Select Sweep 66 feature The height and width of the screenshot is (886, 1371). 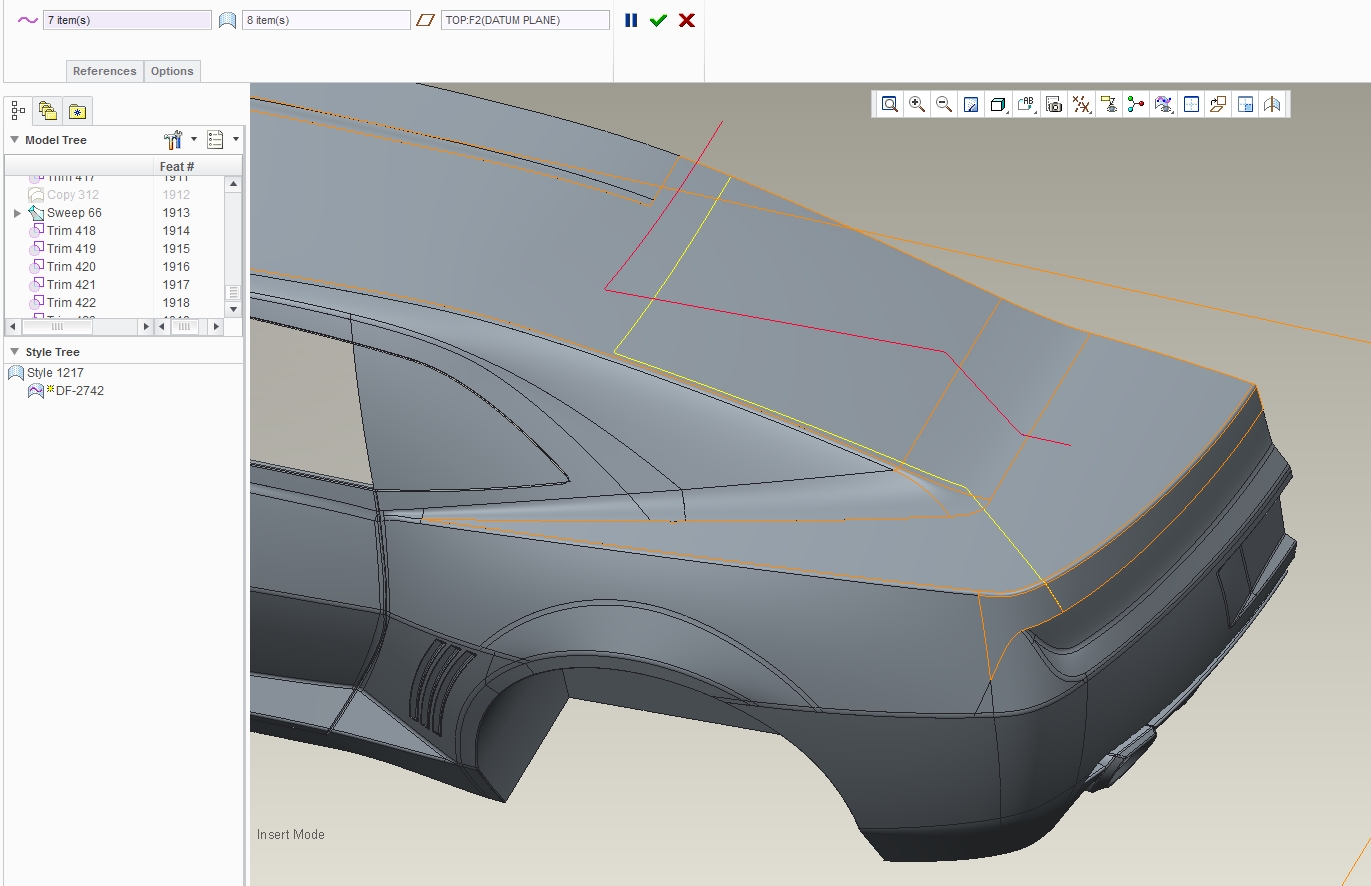click(74, 213)
